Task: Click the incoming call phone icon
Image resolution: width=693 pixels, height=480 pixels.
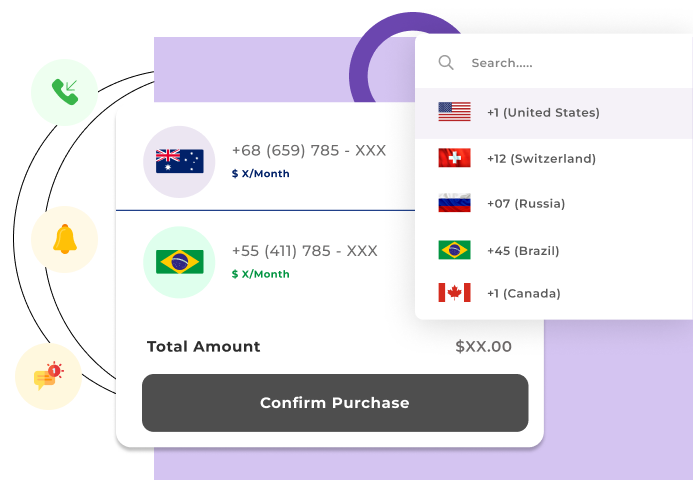Action: click(x=64, y=92)
